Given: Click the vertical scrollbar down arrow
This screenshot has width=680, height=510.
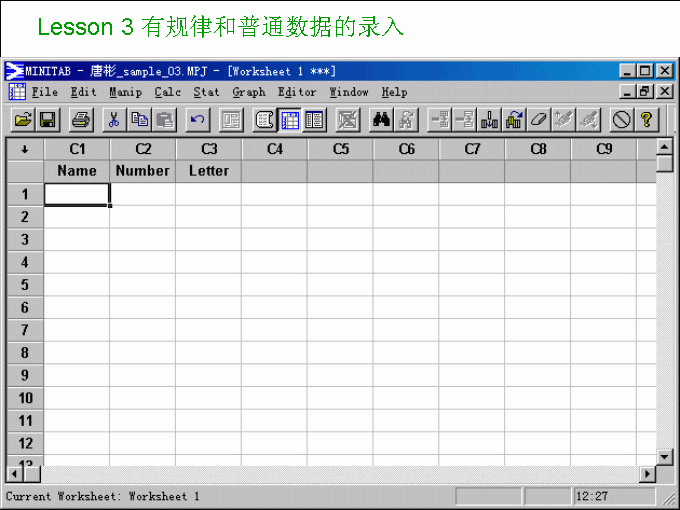Looking at the screenshot, I should [x=664, y=456].
